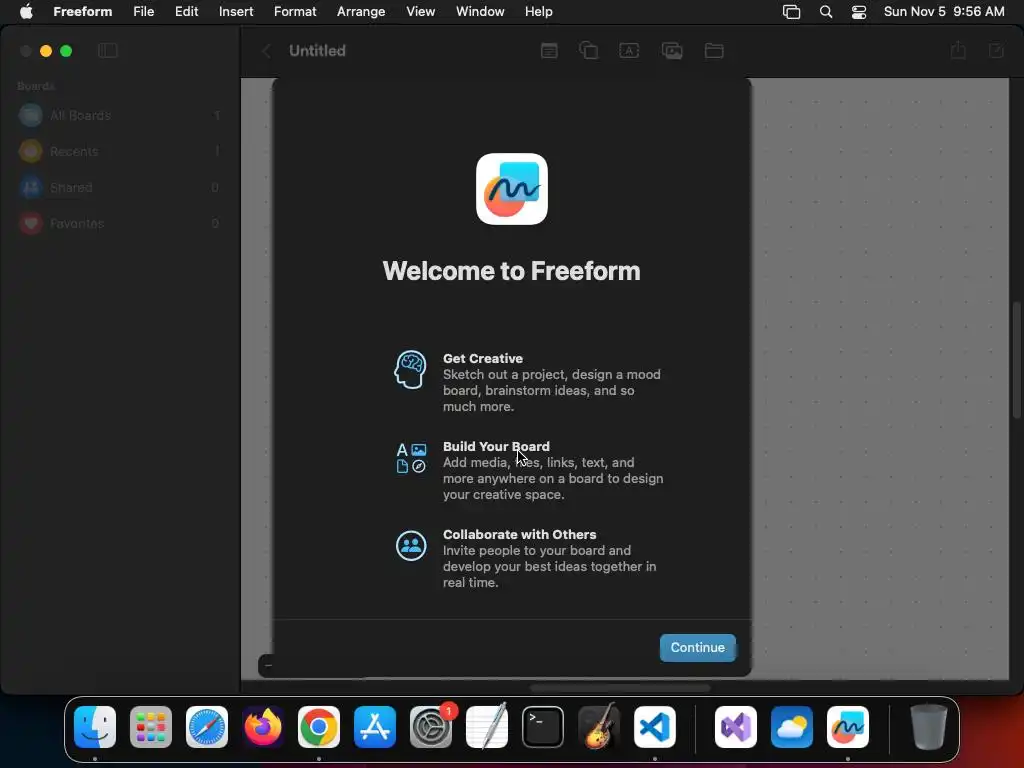This screenshot has height=768, width=1024.
Task: Select the text box tool in toolbar
Action: click(629, 50)
